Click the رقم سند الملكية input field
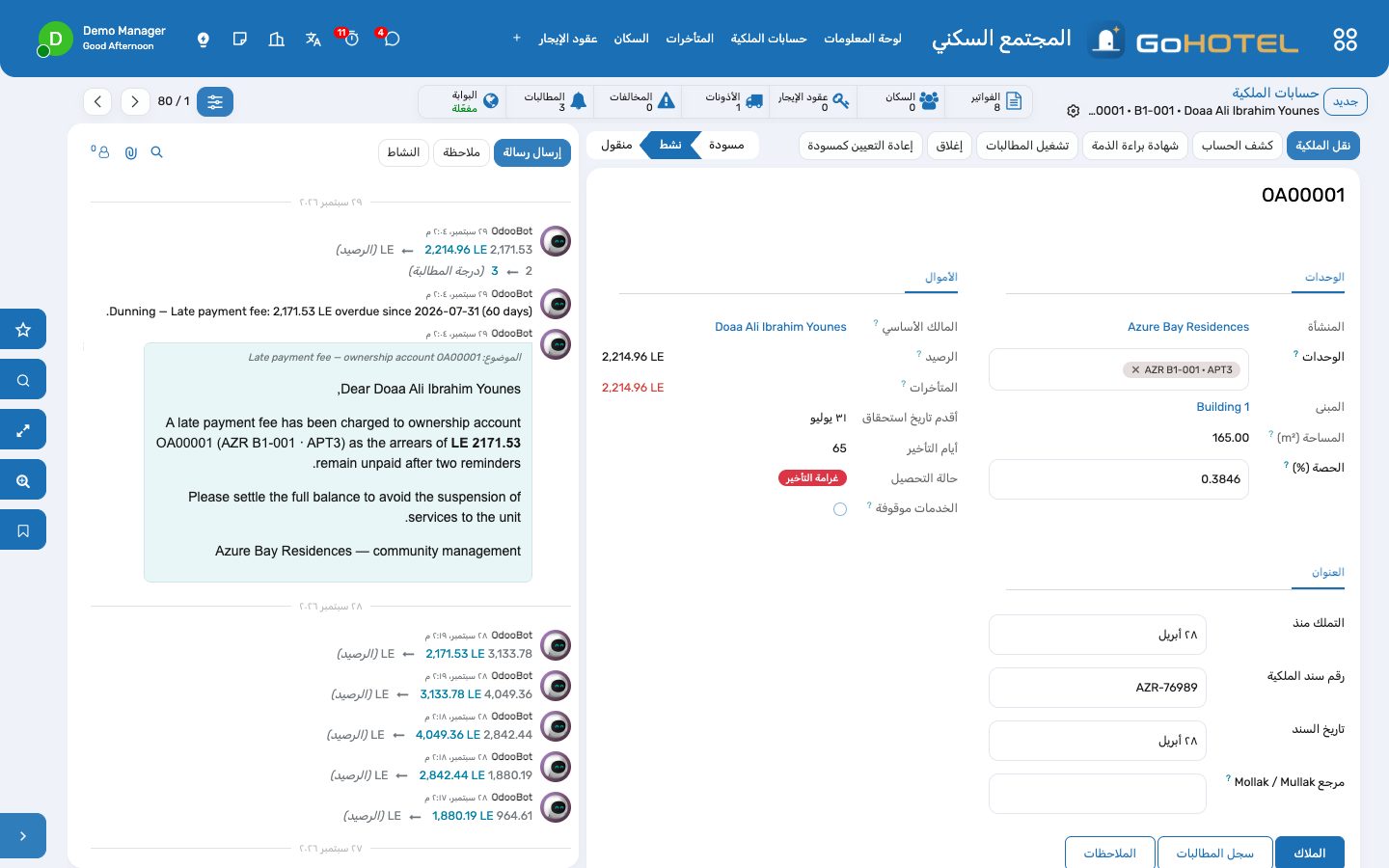1389x868 pixels. pos(1098,688)
